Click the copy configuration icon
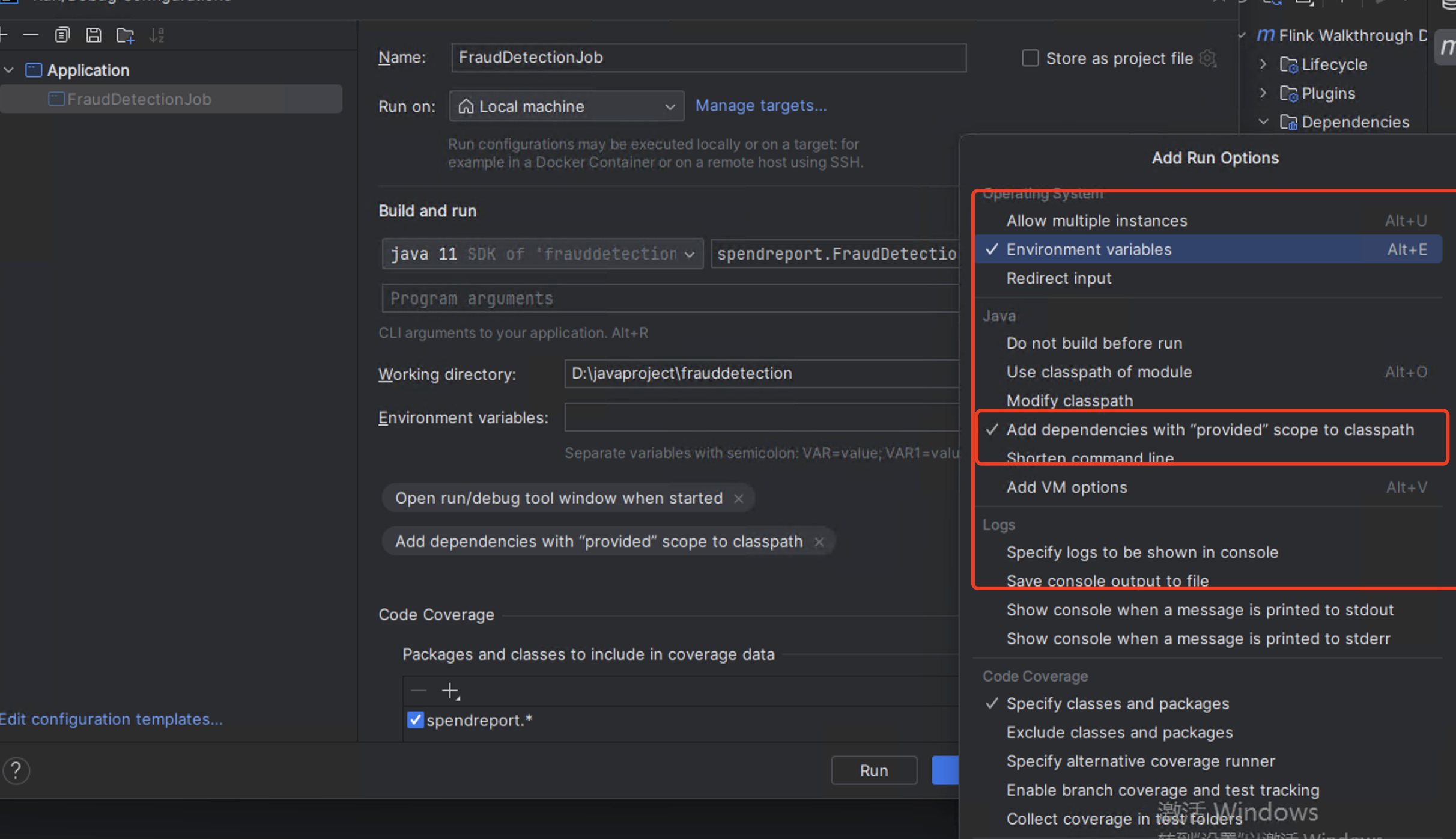The image size is (1456, 839). click(x=62, y=35)
